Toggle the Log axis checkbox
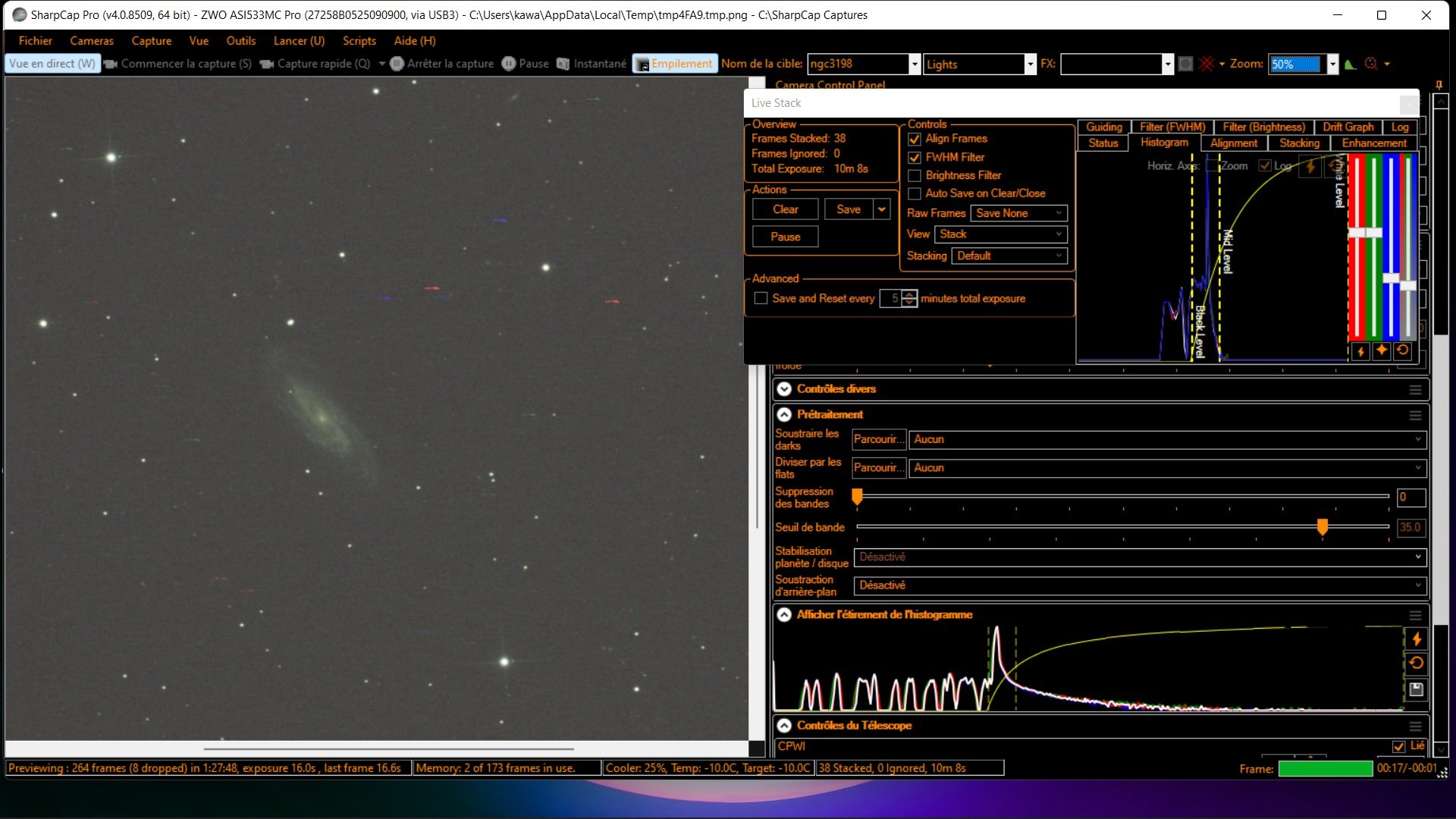The width and height of the screenshot is (1456, 819). [x=1265, y=165]
